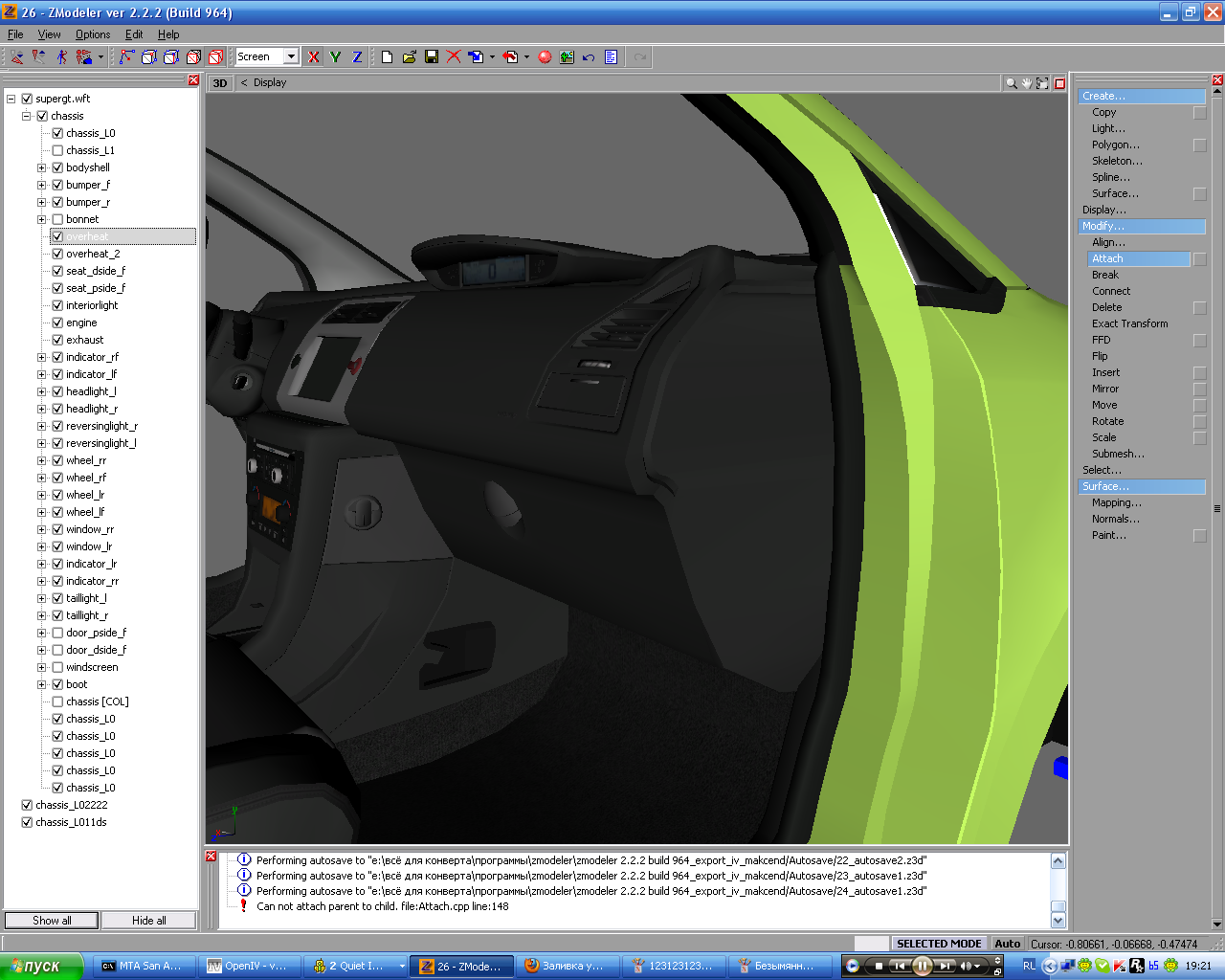
Task: Select the viewport zoom magnifier tool
Action: coord(1011,83)
